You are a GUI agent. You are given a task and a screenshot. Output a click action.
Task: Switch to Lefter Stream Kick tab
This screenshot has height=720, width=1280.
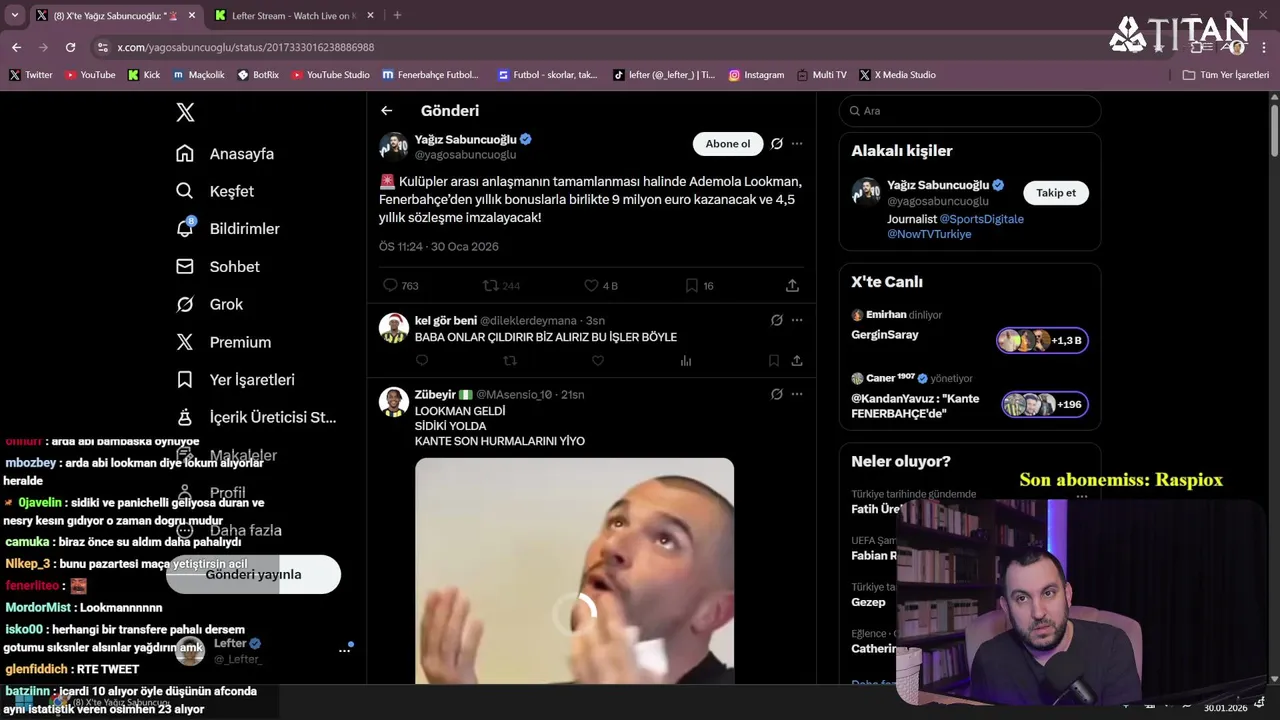(294, 16)
